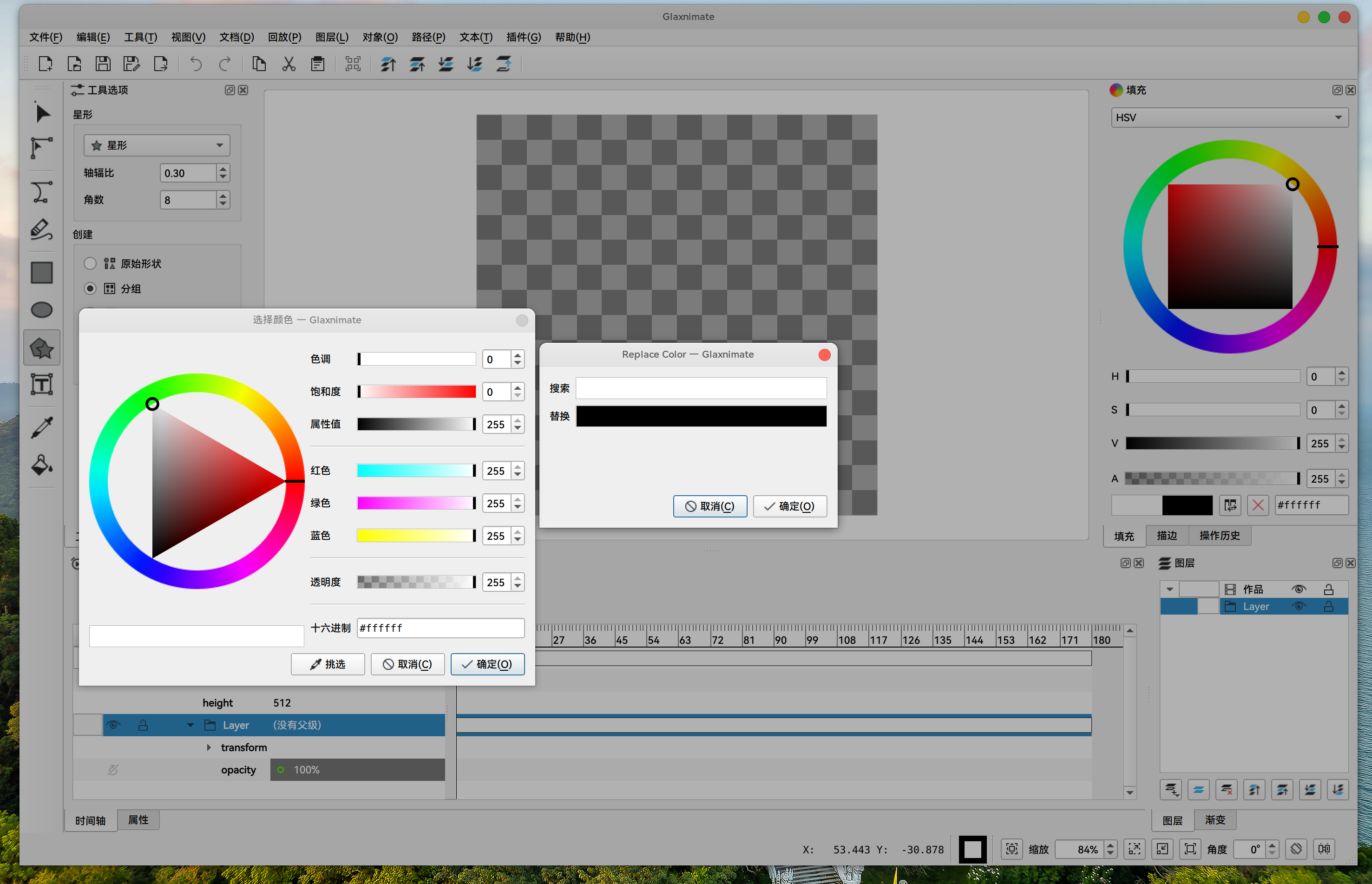Click 确定(O) in Replace Color dialog

click(x=790, y=506)
